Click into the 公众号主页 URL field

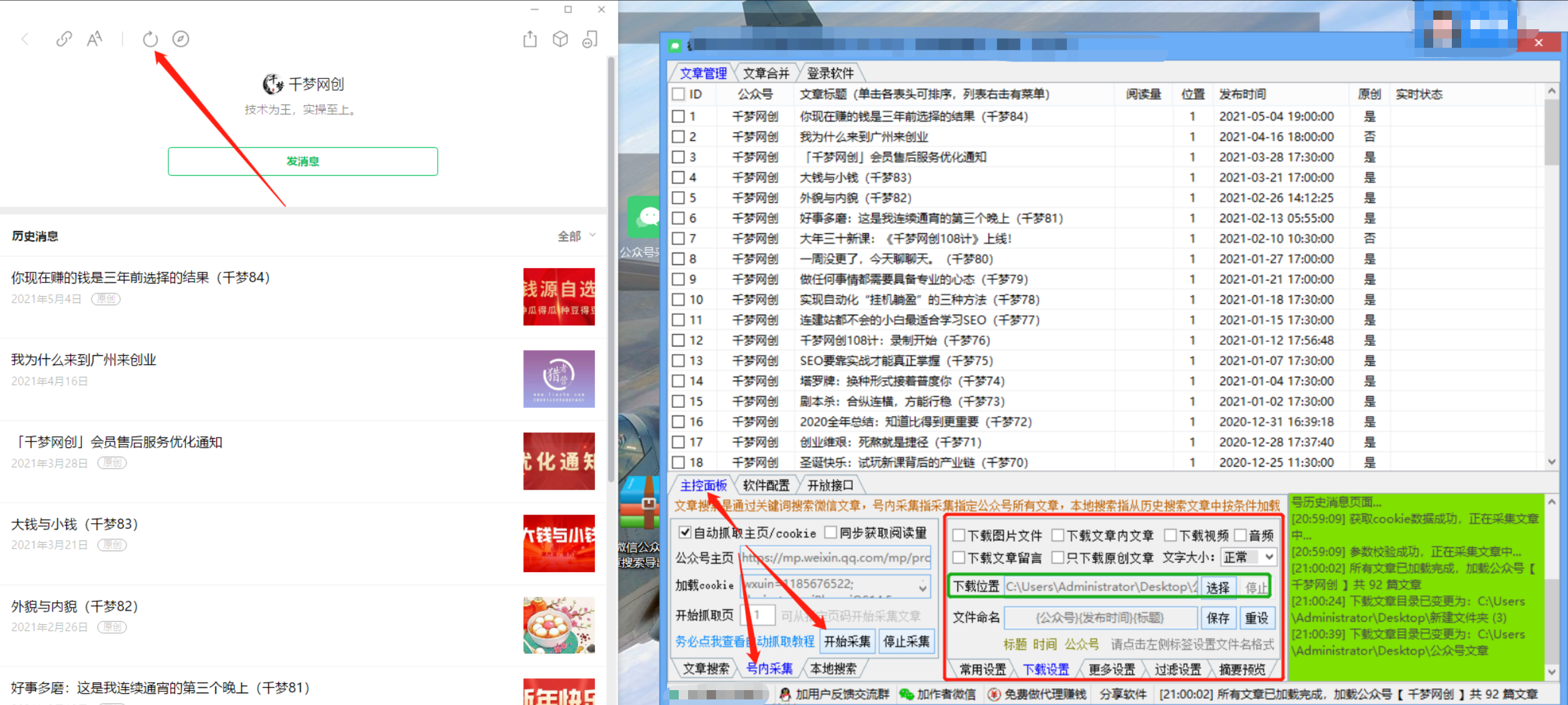click(x=835, y=557)
